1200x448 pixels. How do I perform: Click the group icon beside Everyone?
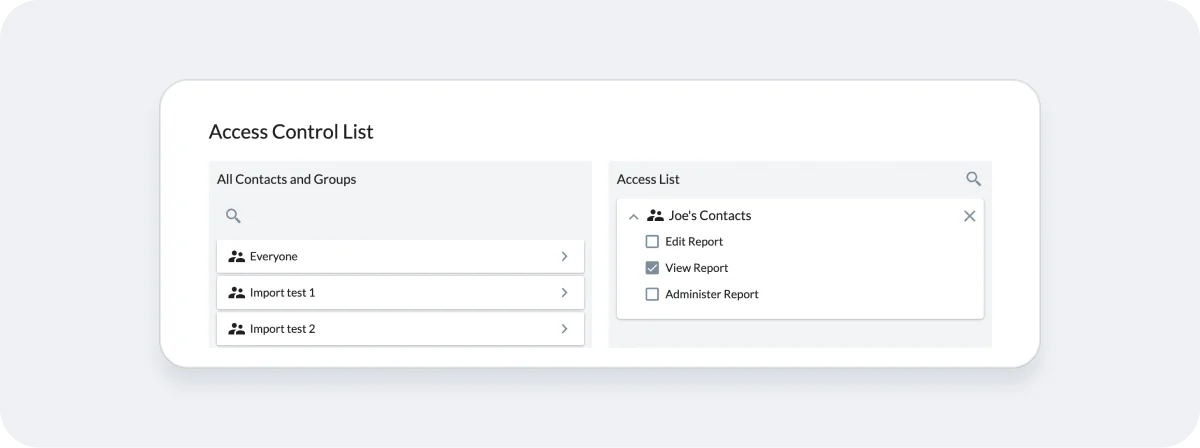tap(237, 257)
